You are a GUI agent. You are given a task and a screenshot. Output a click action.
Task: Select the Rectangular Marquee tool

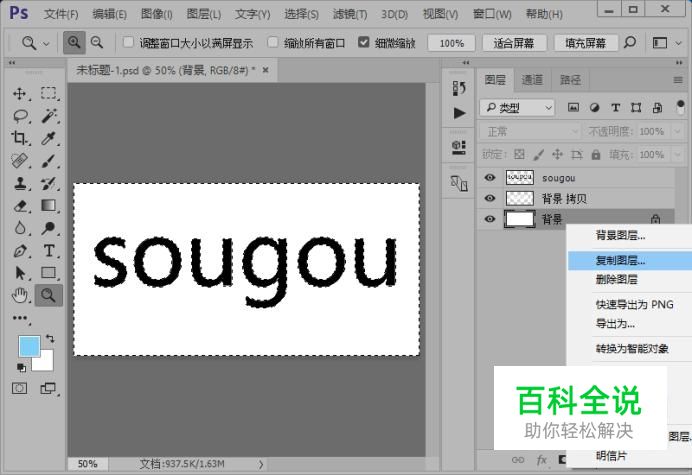(x=49, y=93)
